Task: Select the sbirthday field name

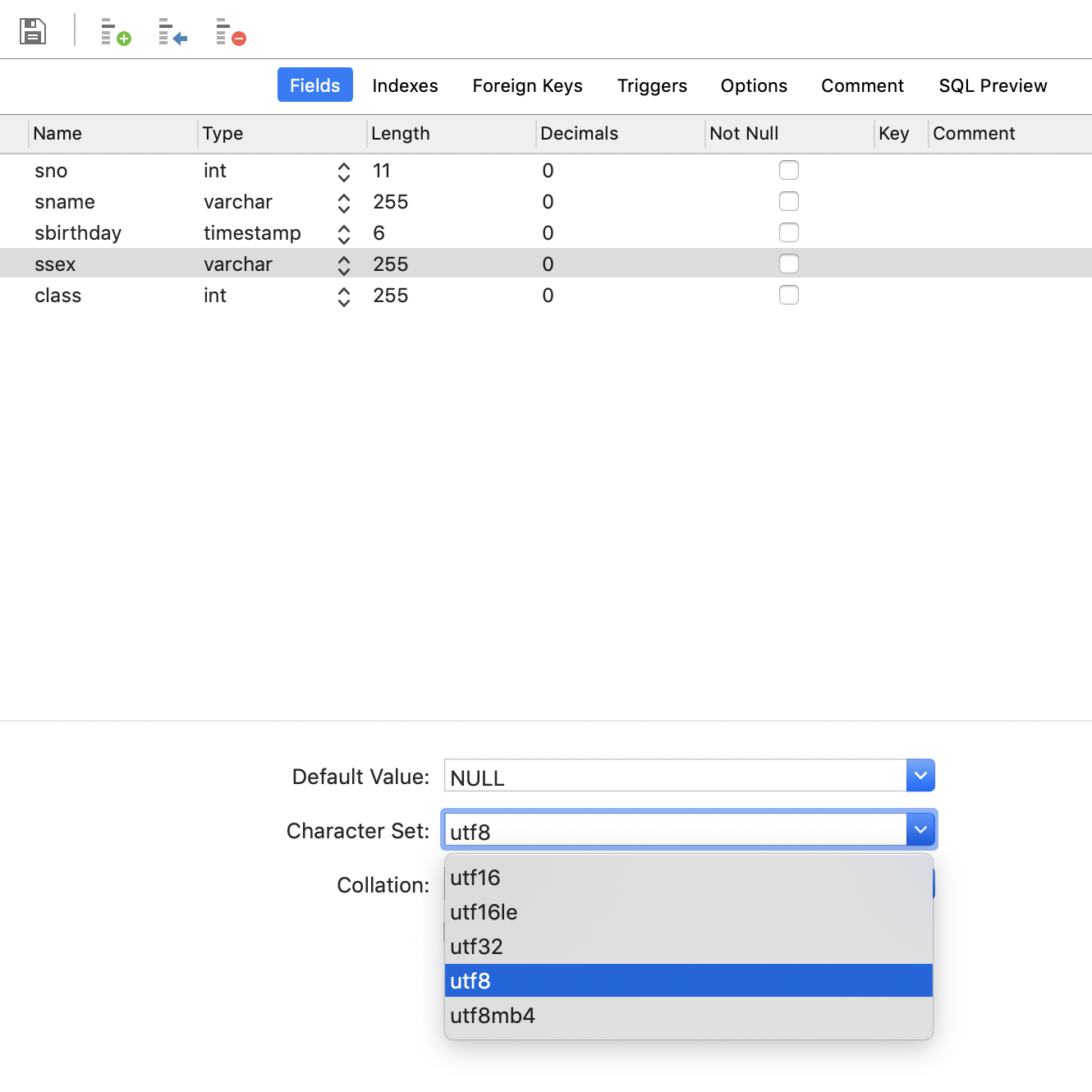Action: [78, 233]
